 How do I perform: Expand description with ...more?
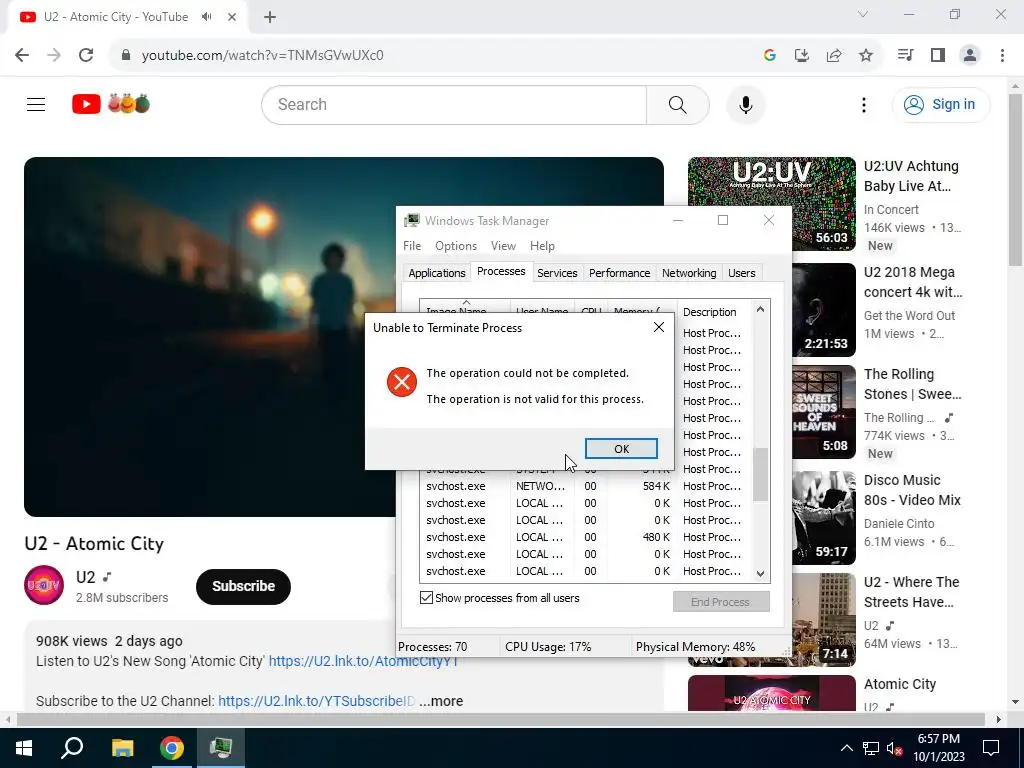coord(441,701)
